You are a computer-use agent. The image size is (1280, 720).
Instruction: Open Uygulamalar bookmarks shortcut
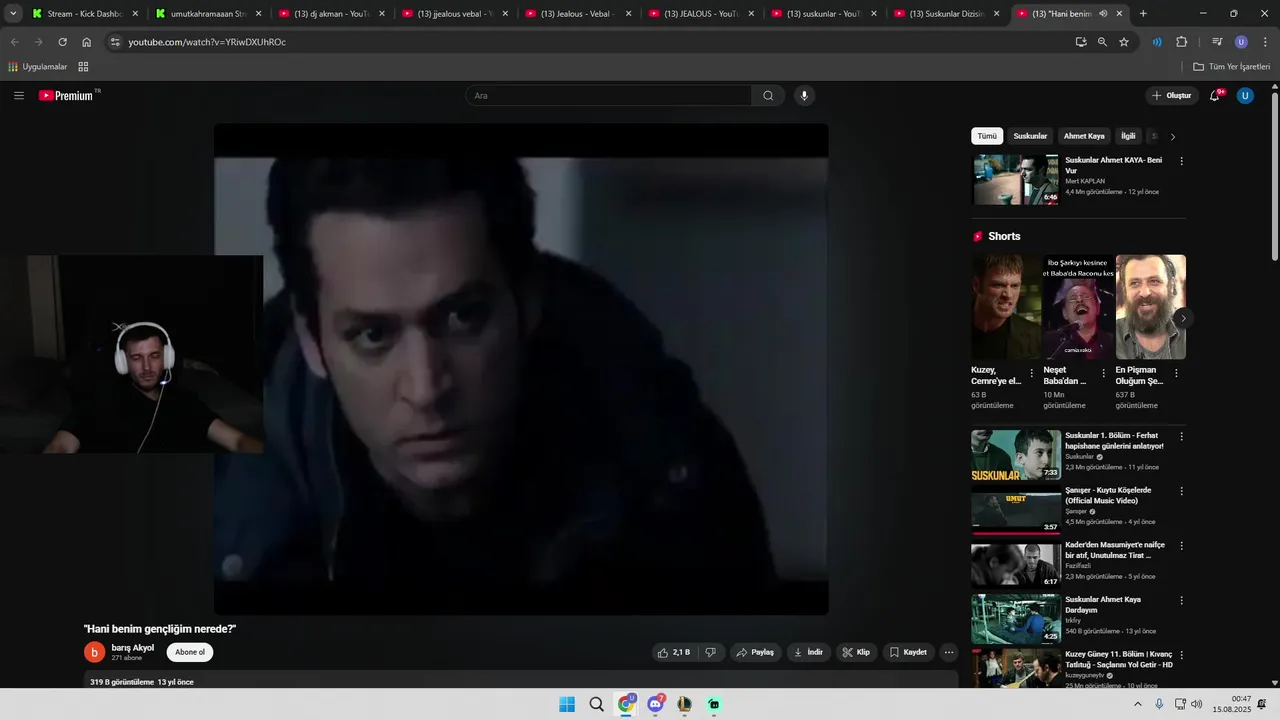point(37,67)
